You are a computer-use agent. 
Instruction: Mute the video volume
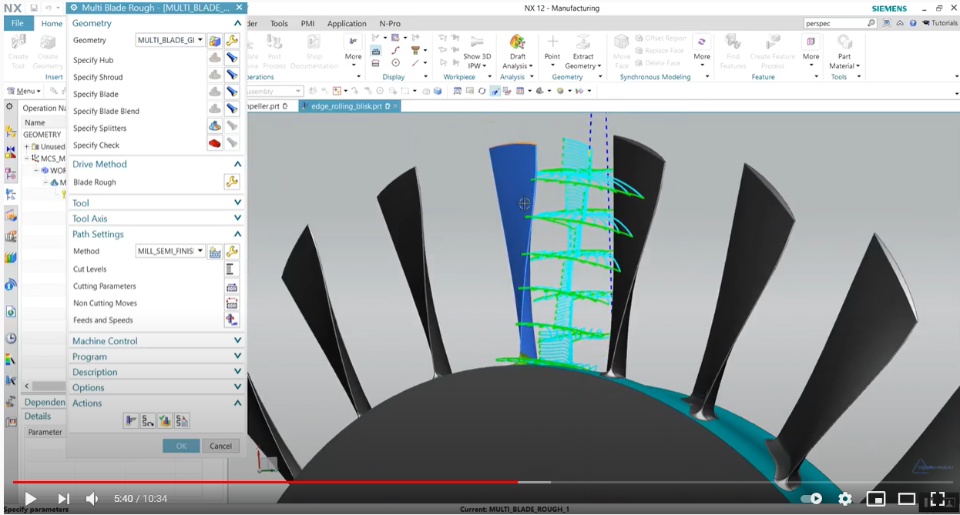[92, 499]
